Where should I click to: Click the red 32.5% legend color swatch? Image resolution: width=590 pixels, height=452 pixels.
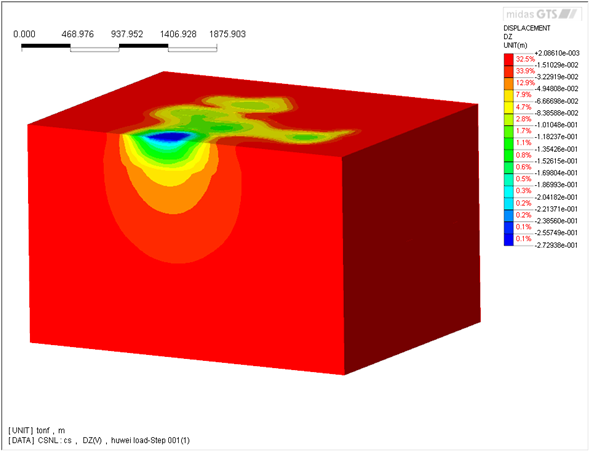(509, 59)
